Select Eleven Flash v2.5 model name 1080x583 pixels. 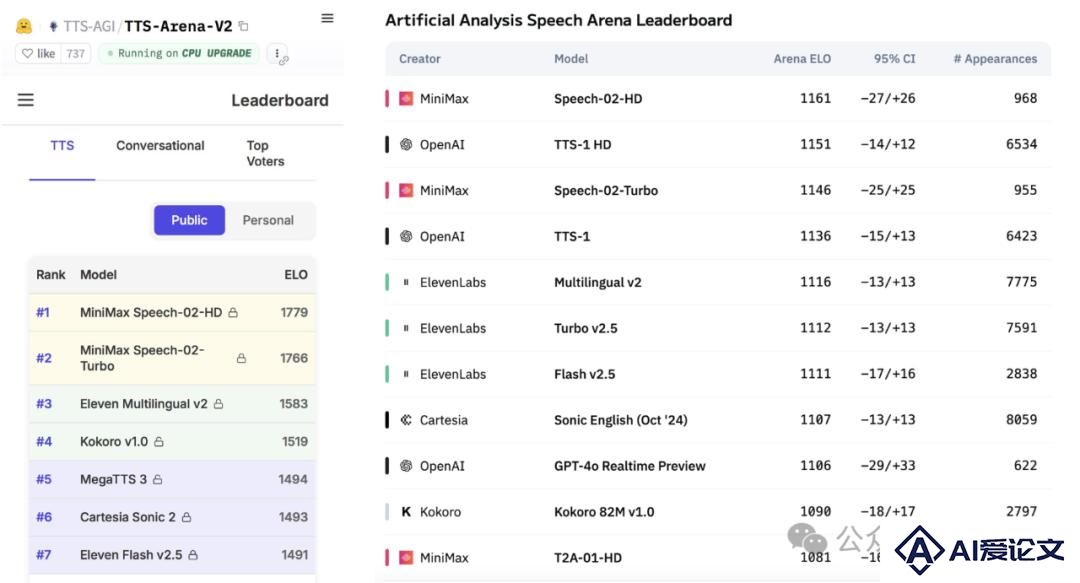pyautogui.click(x=131, y=555)
